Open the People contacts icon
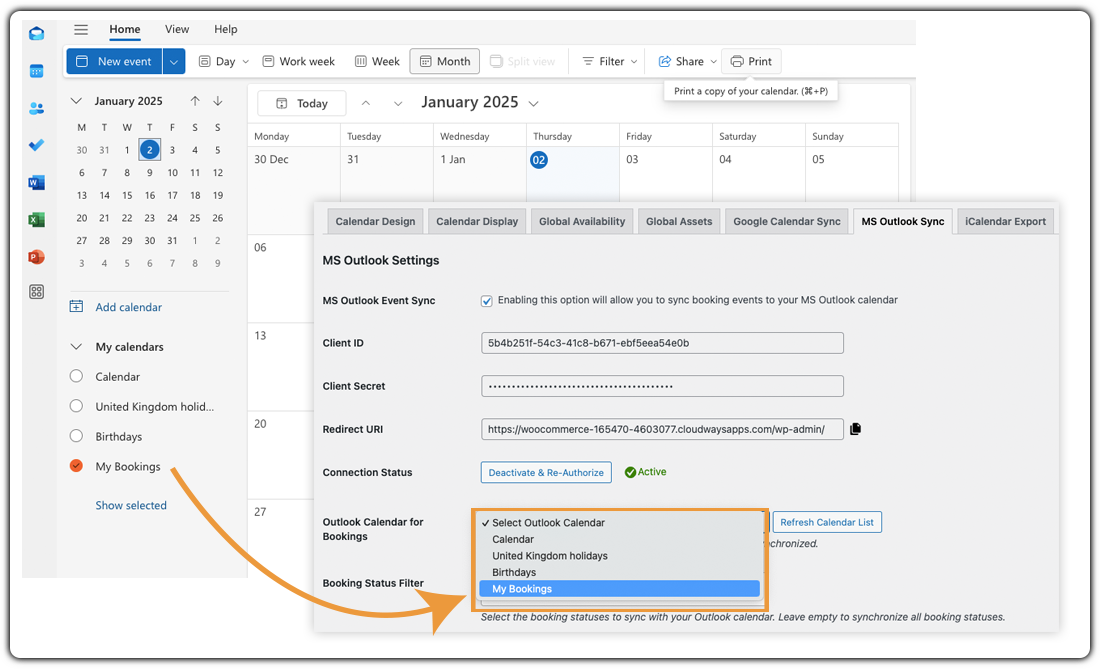The width and height of the screenshot is (1100, 669). click(x=36, y=108)
